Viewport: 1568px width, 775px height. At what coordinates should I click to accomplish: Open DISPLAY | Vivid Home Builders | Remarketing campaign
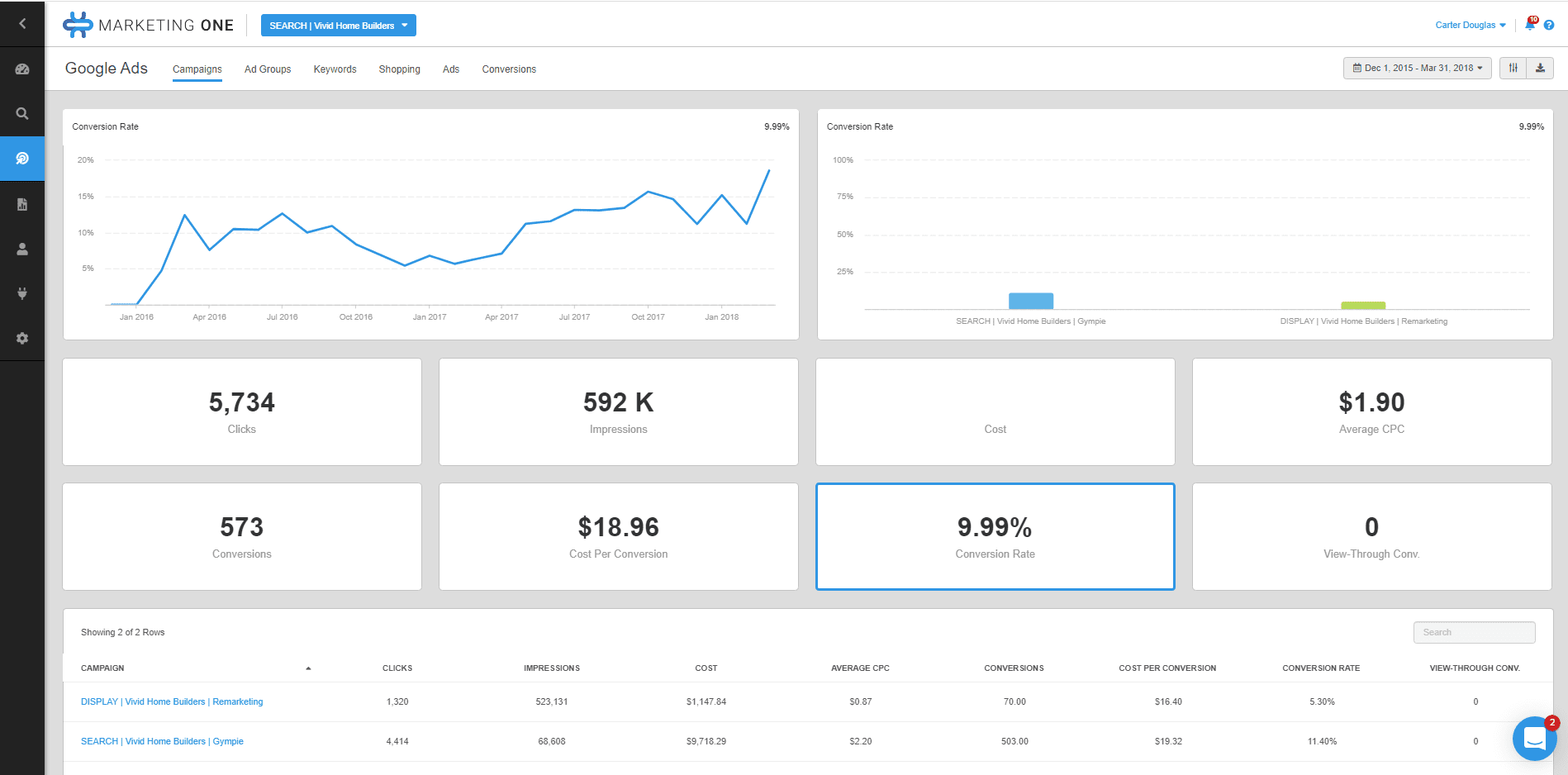(x=172, y=701)
